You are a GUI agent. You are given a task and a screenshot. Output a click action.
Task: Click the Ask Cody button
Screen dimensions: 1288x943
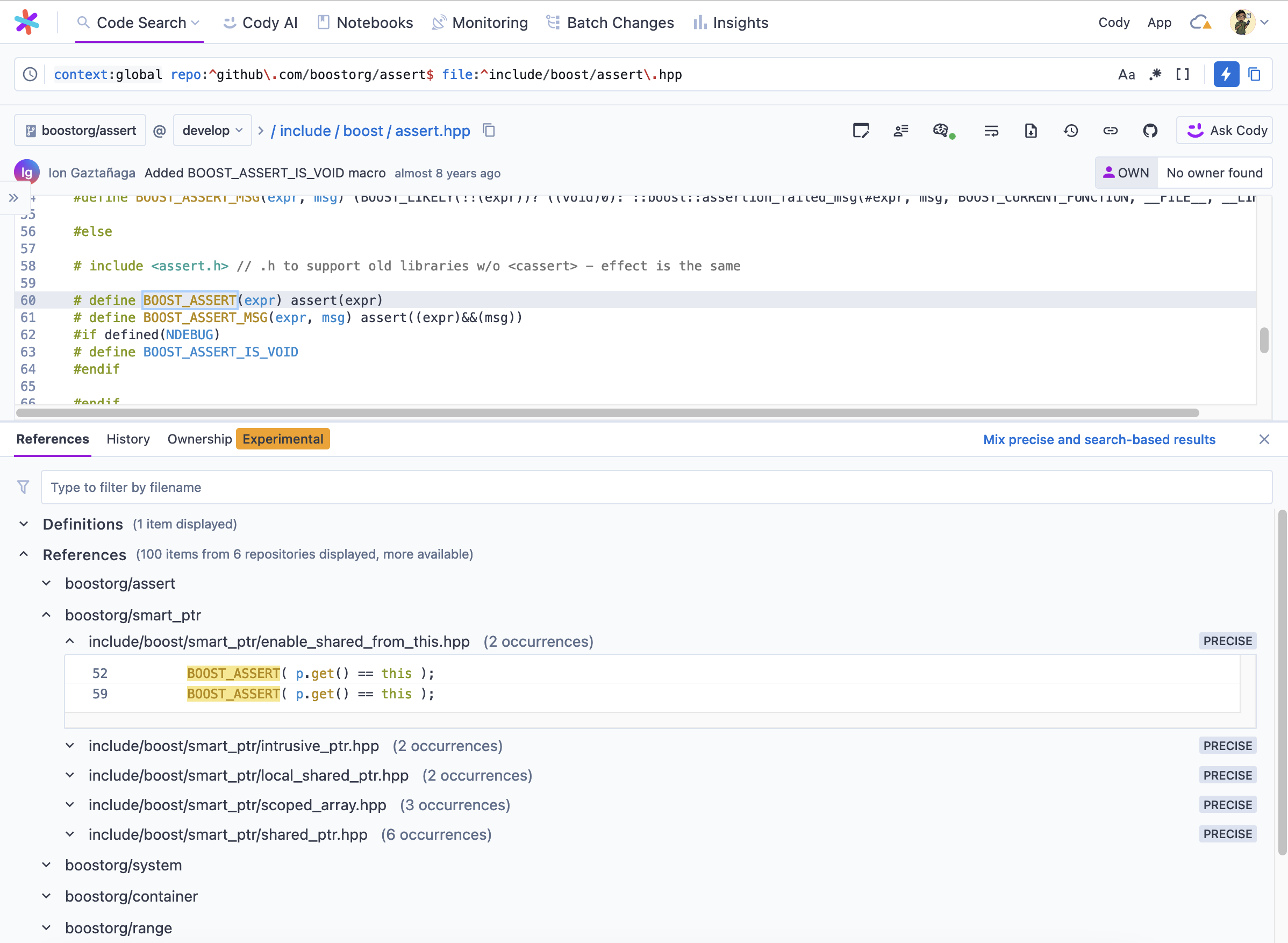[1224, 131]
